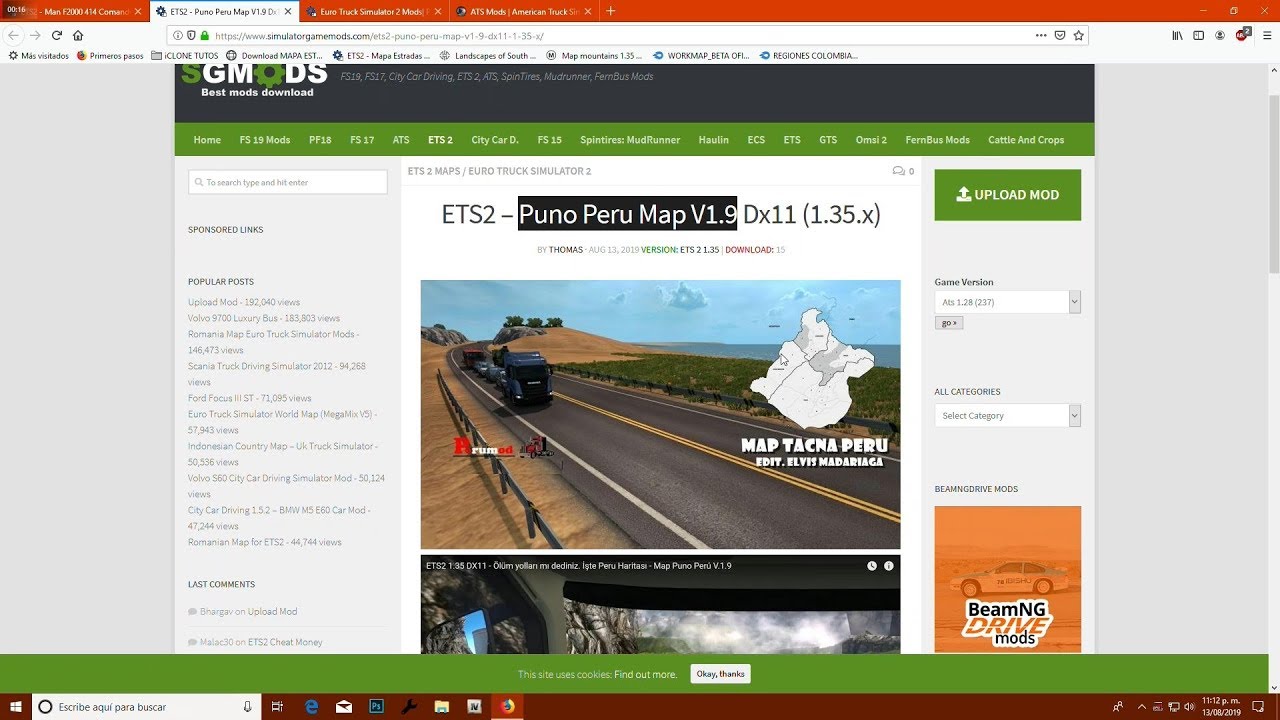Click the site search input field
The width and height of the screenshot is (1280, 720).
pos(287,182)
